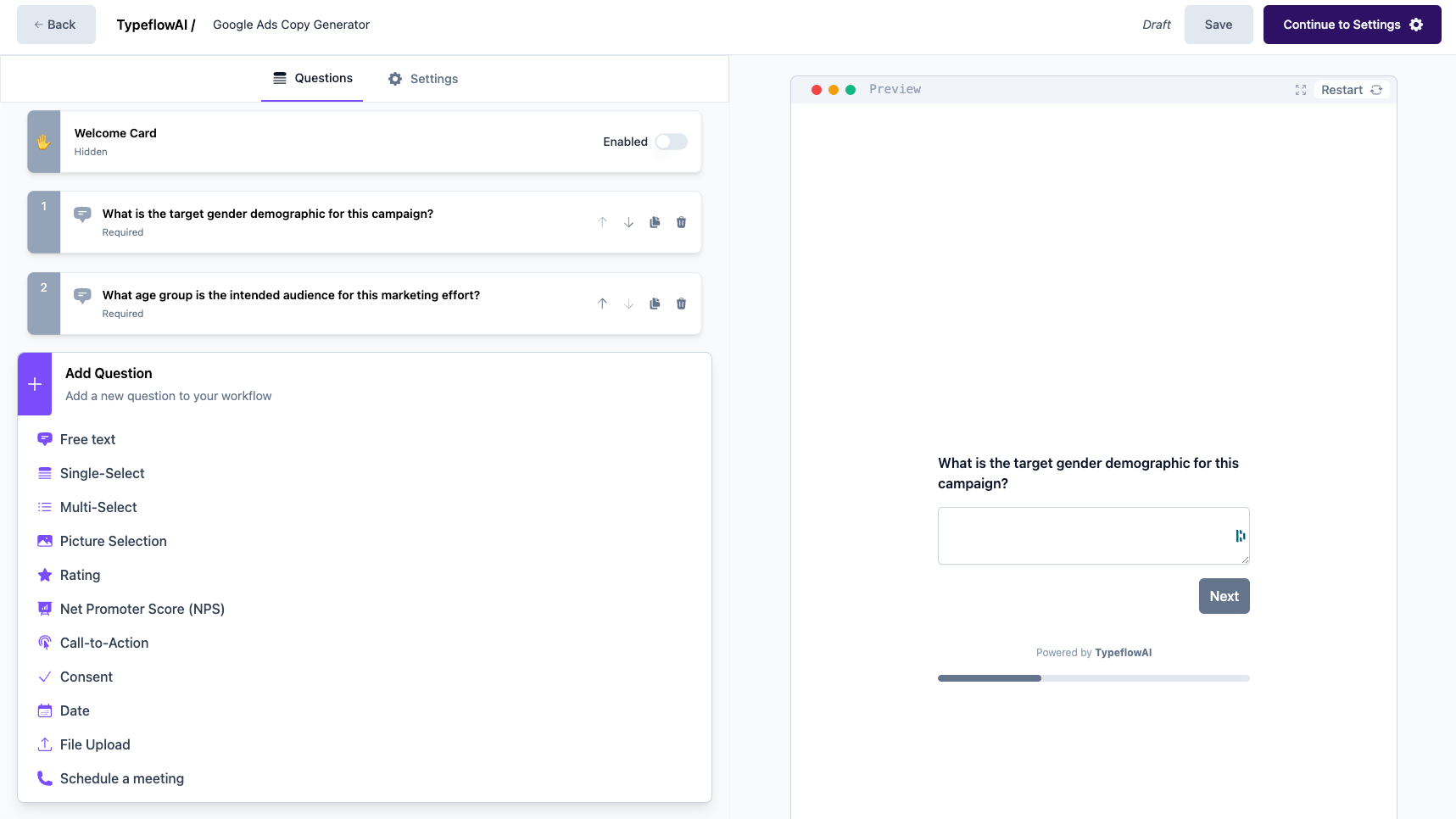The image size is (1456, 819).
Task: Click the TypeflowAI breadcrumb
Action: [x=156, y=25]
